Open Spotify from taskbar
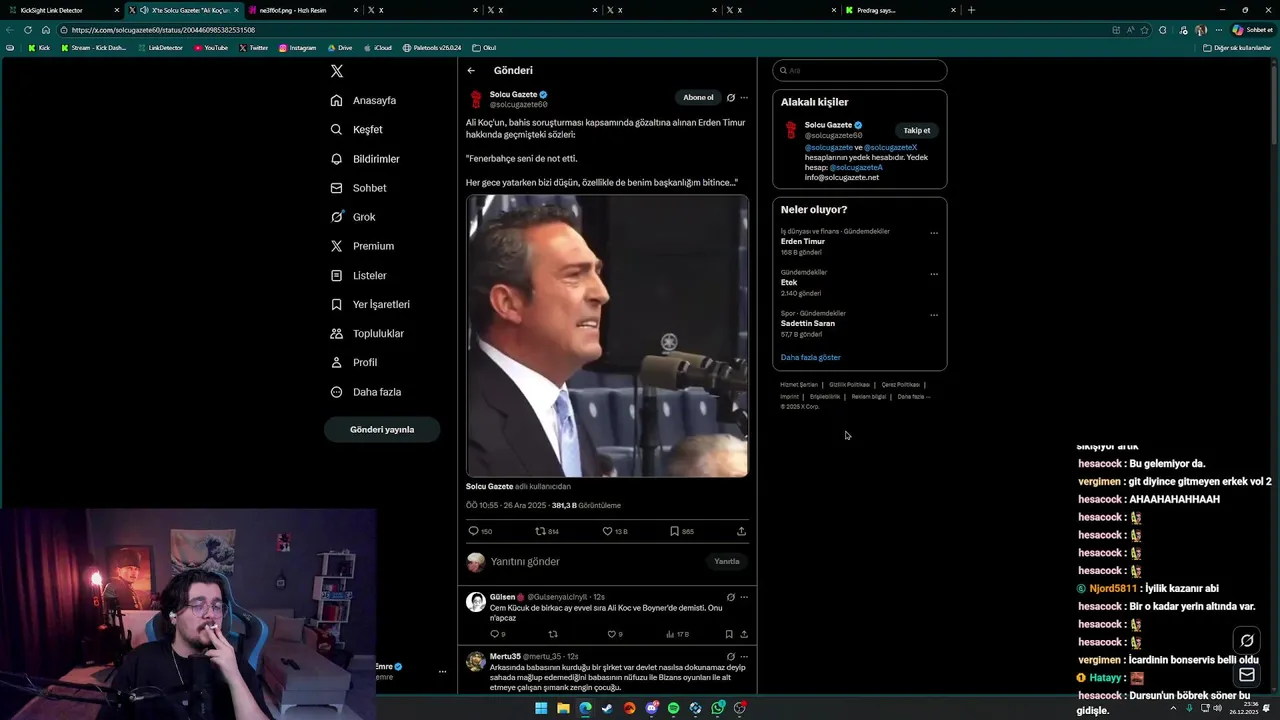 [x=673, y=708]
